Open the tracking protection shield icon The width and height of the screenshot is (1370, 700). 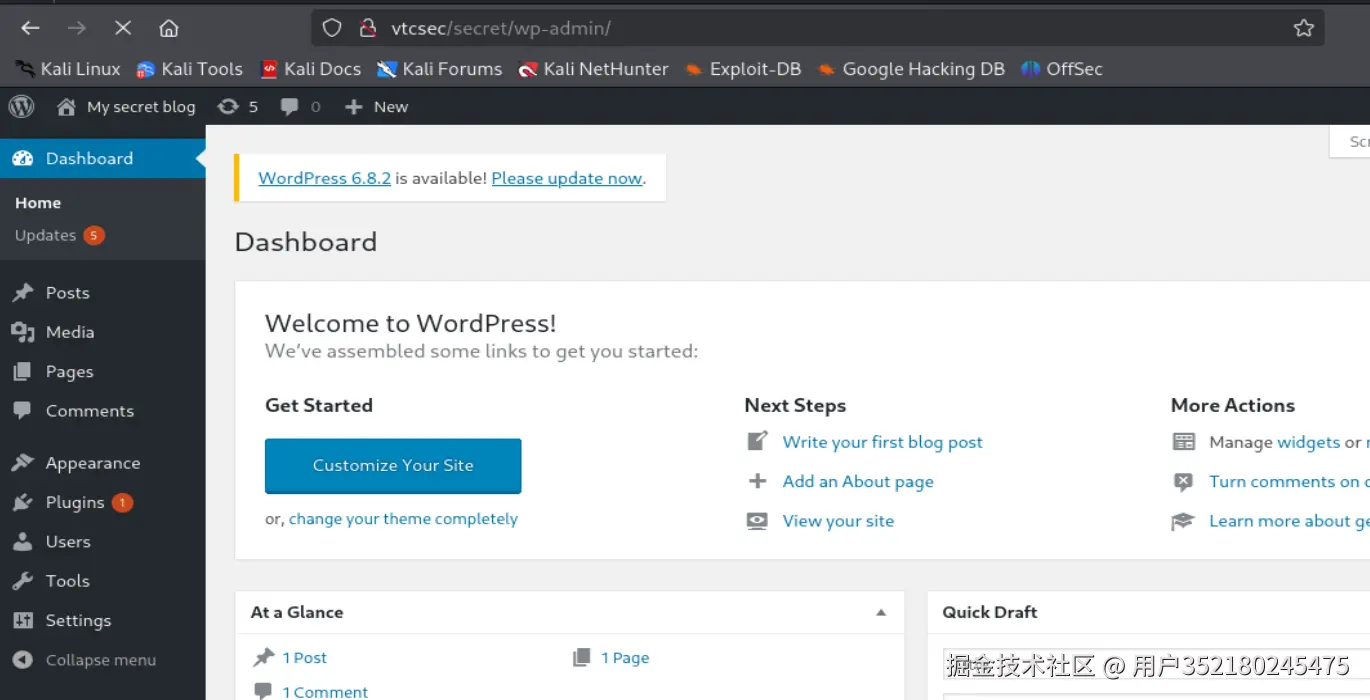[x=332, y=28]
